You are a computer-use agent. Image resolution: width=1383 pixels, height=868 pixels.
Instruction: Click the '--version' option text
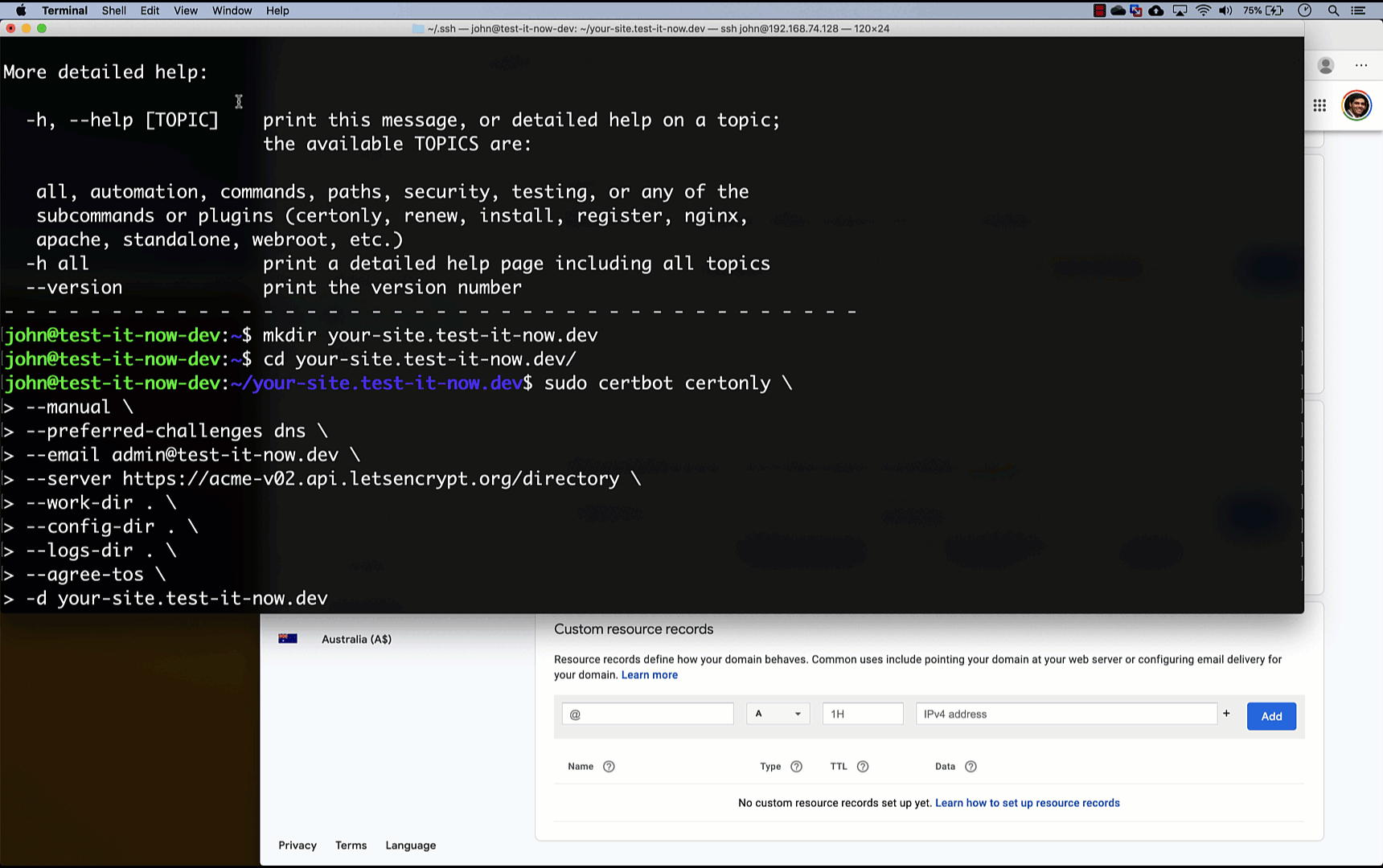click(x=74, y=288)
